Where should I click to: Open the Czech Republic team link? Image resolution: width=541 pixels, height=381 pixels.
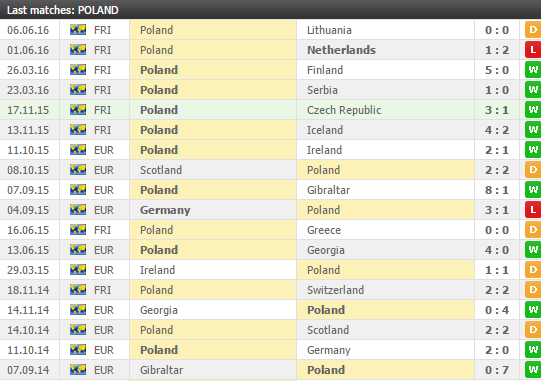[x=344, y=110]
